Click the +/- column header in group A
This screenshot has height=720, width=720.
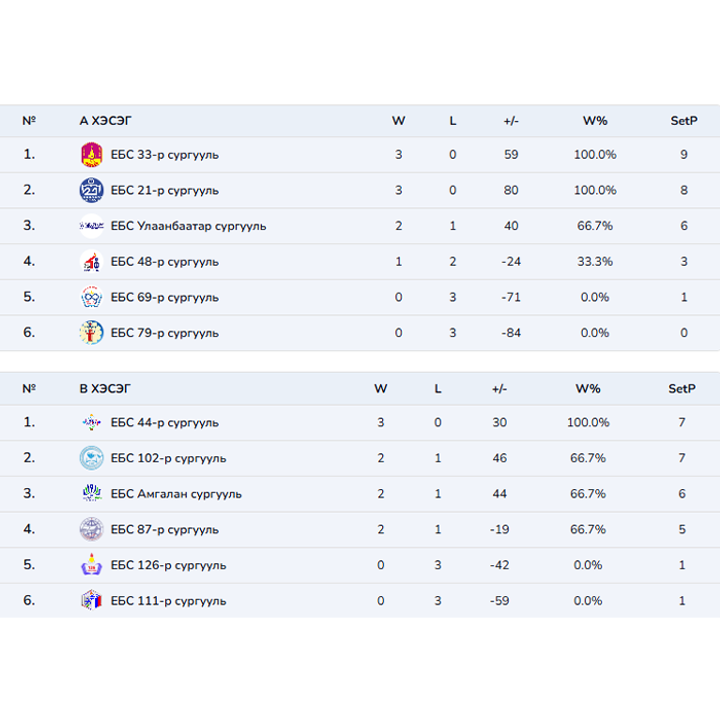click(x=511, y=121)
